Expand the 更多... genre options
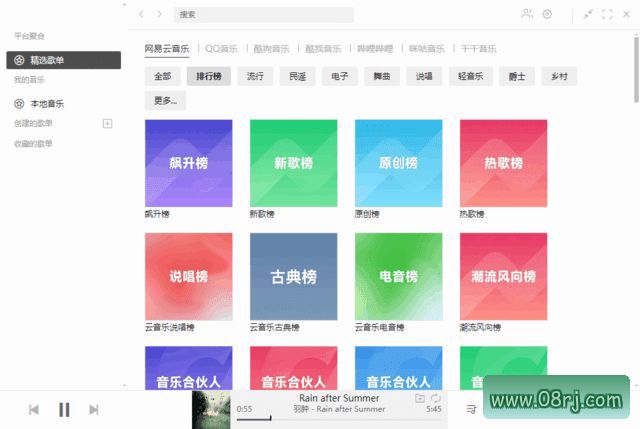Viewport: 640px width, 429px height. click(165, 100)
